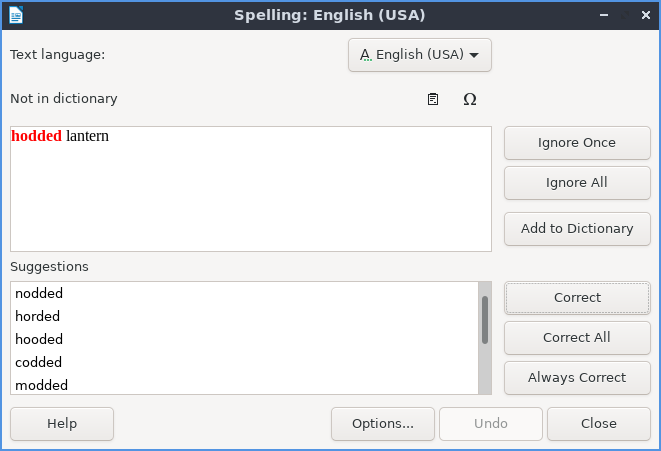Pick the "codded" suggestion
661x451 pixels.
39,362
